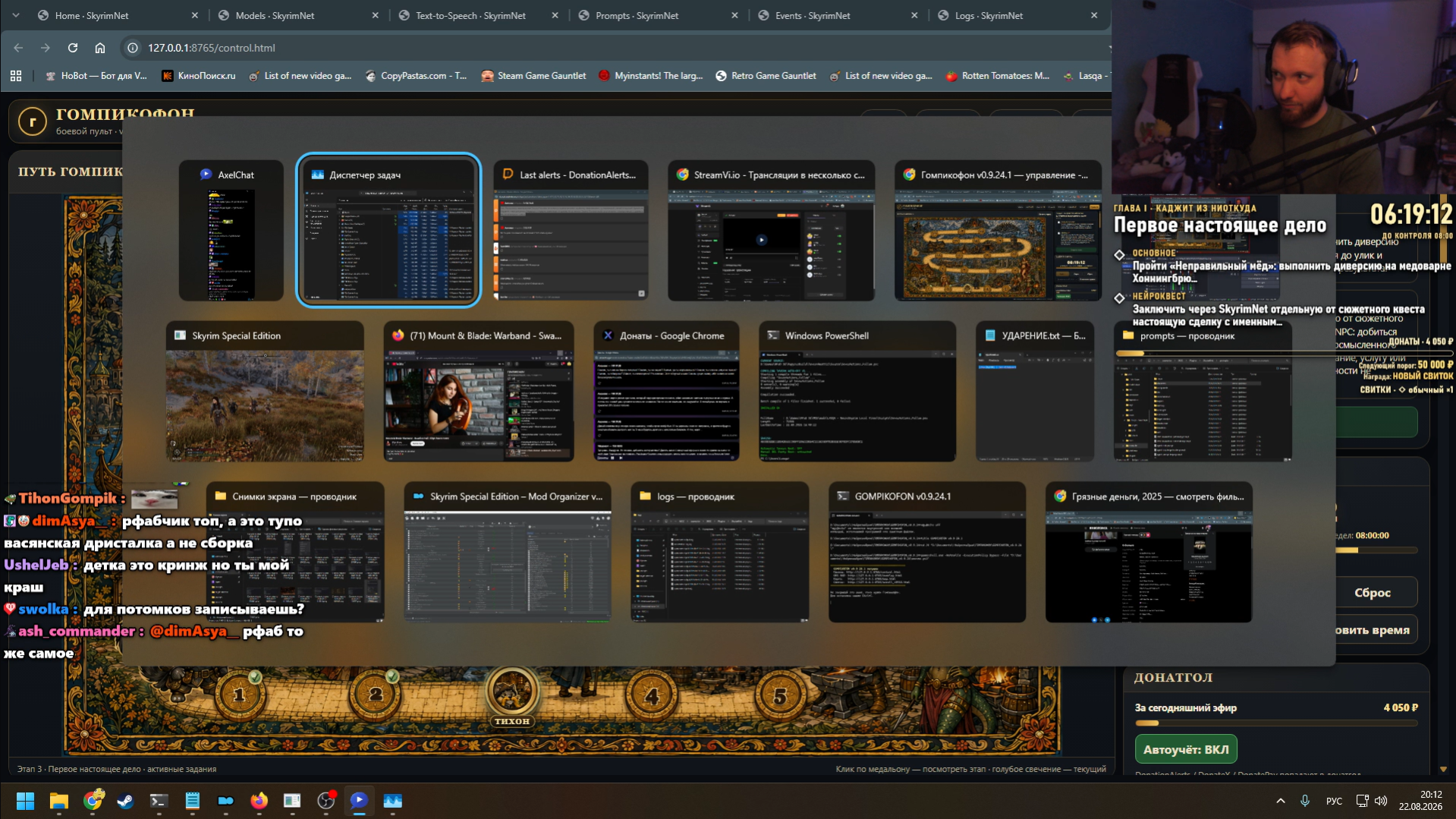The width and height of the screenshot is (1456, 819).
Task: Open the Chrome apps grid shortcut
Action: (x=16, y=76)
